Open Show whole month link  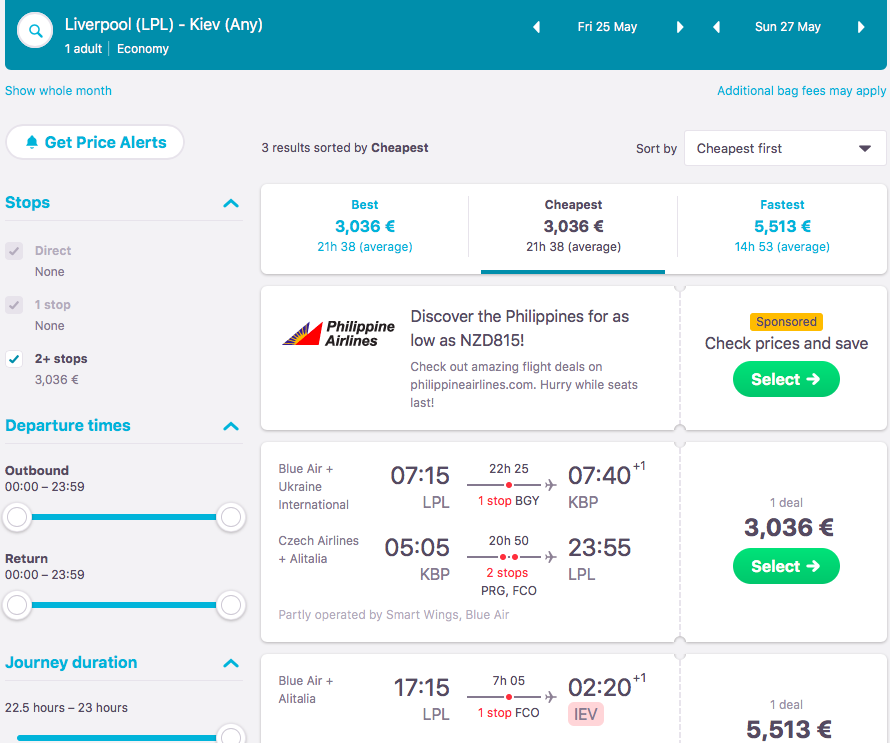click(x=58, y=91)
